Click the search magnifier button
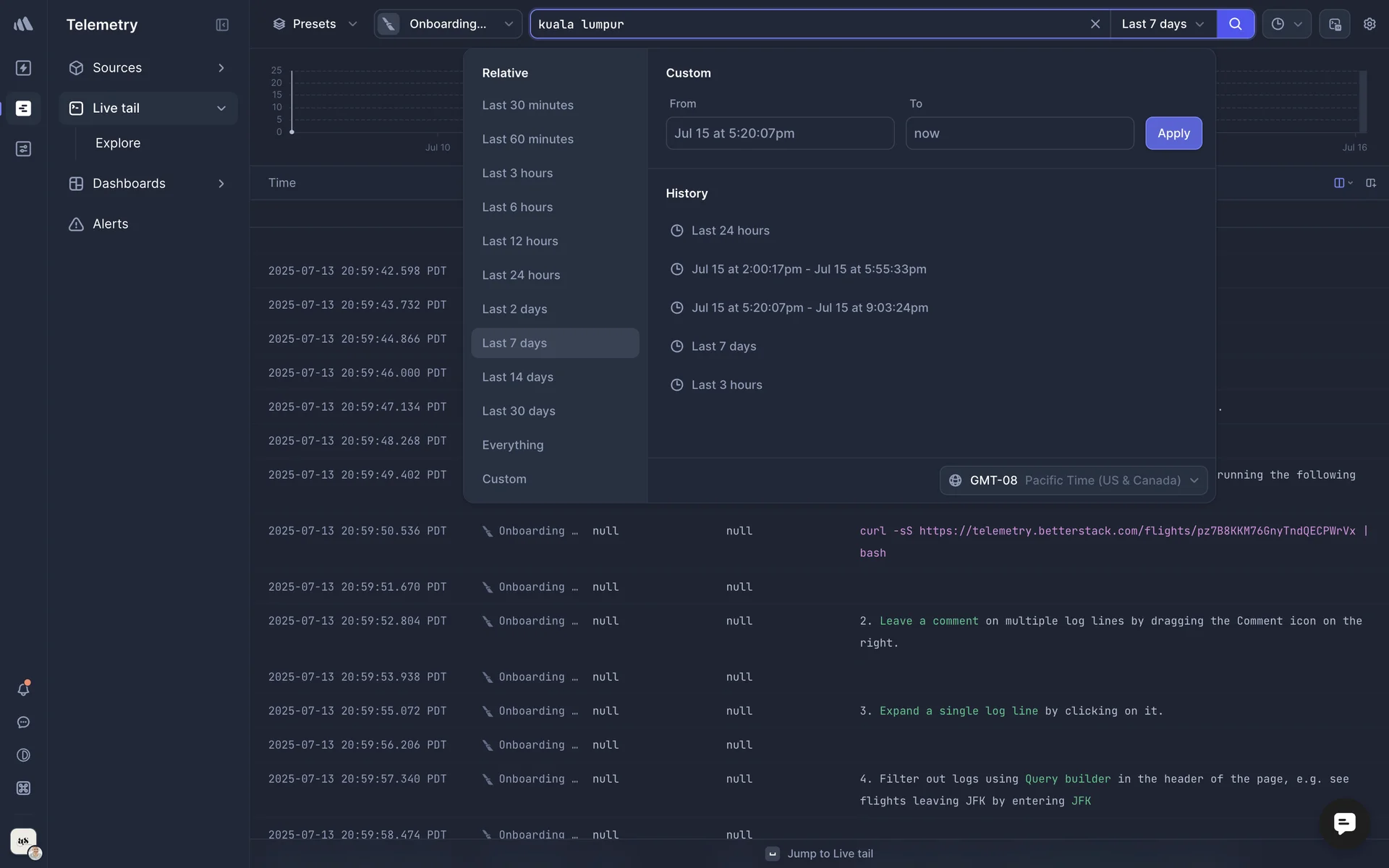Screen dimensions: 1389x868 (x=1235, y=24)
